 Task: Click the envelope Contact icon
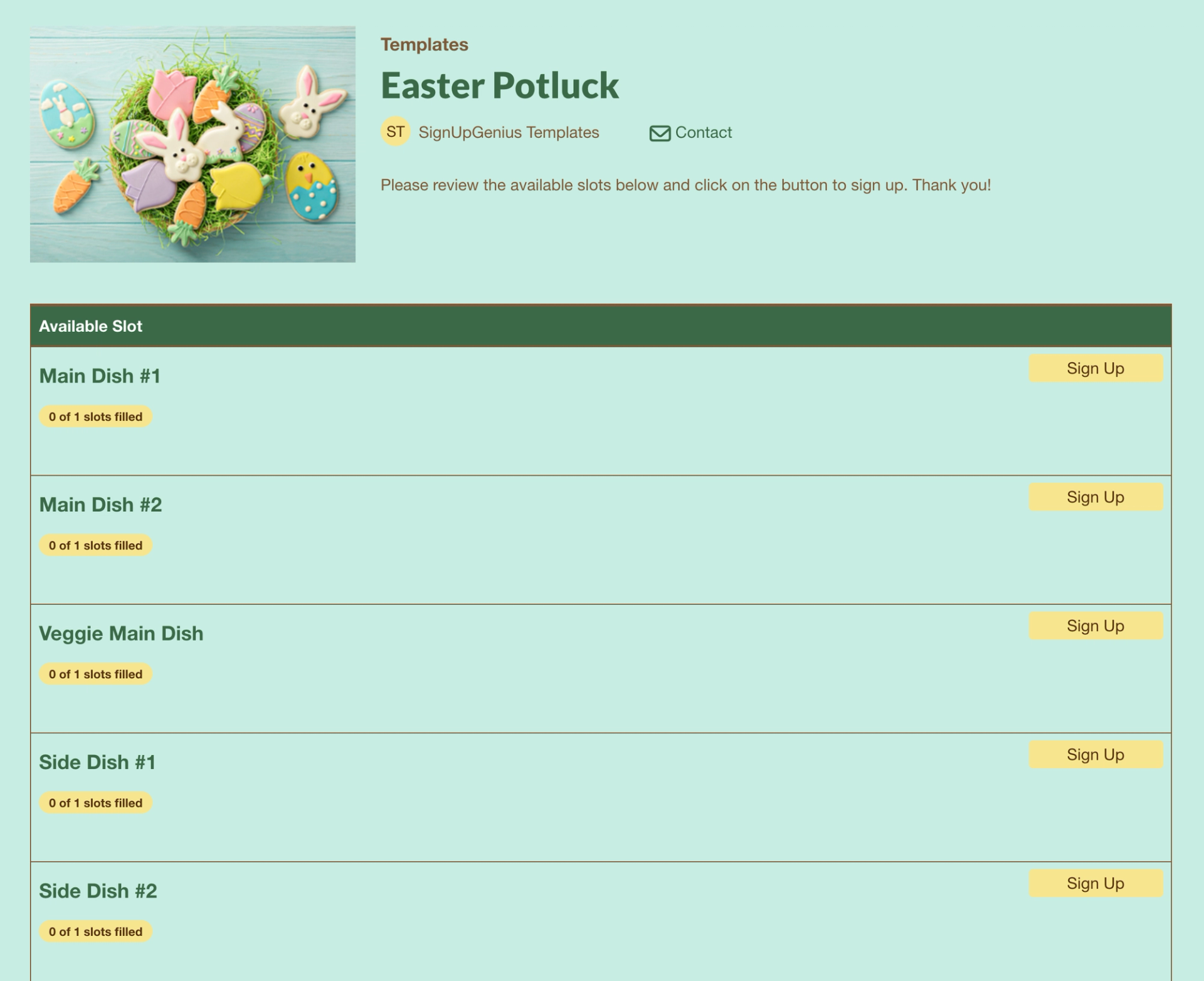pos(660,133)
